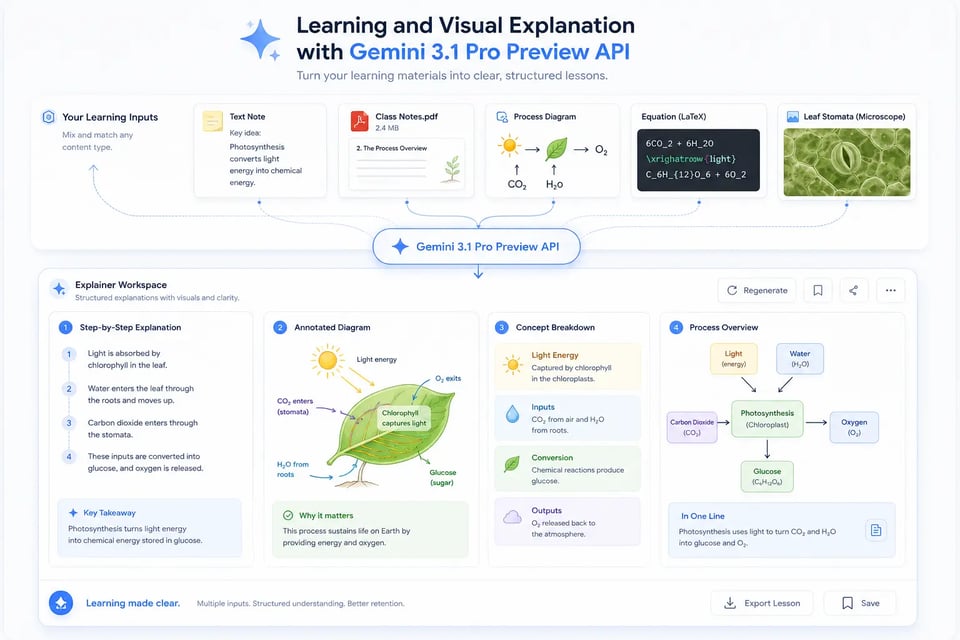Image resolution: width=960 pixels, height=640 pixels.
Task: Open the Light Energy concept card
Action: pos(568,366)
